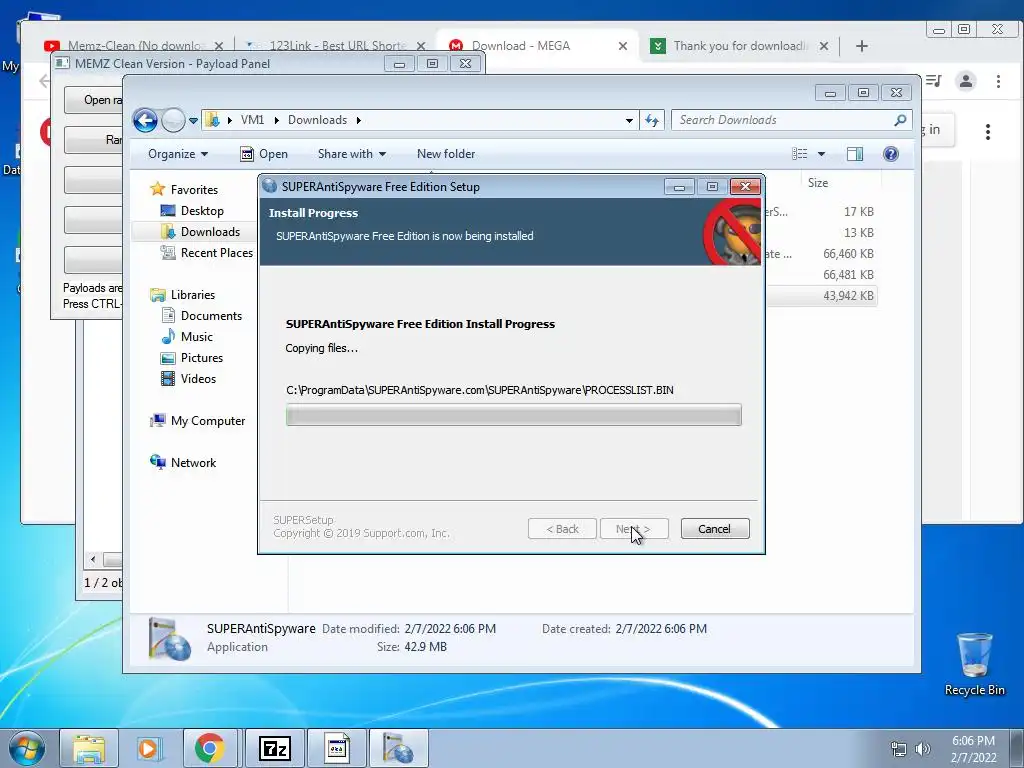Open Google Chrome from the taskbar
1024x768 pixels.
(209, 748)
